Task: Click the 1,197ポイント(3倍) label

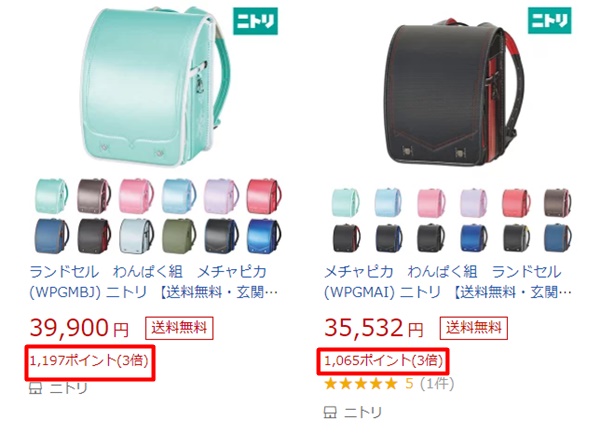Action: click(x=89, y=360)
